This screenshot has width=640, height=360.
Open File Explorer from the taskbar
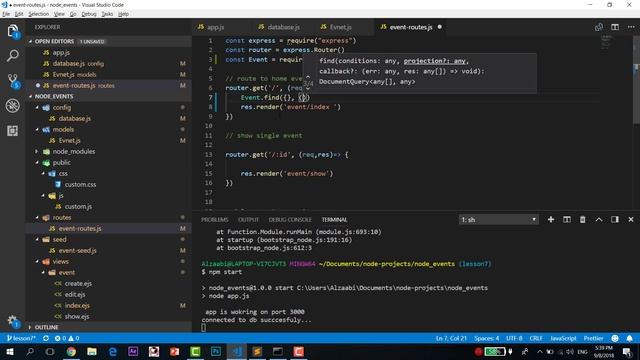(x=92, y=351)
